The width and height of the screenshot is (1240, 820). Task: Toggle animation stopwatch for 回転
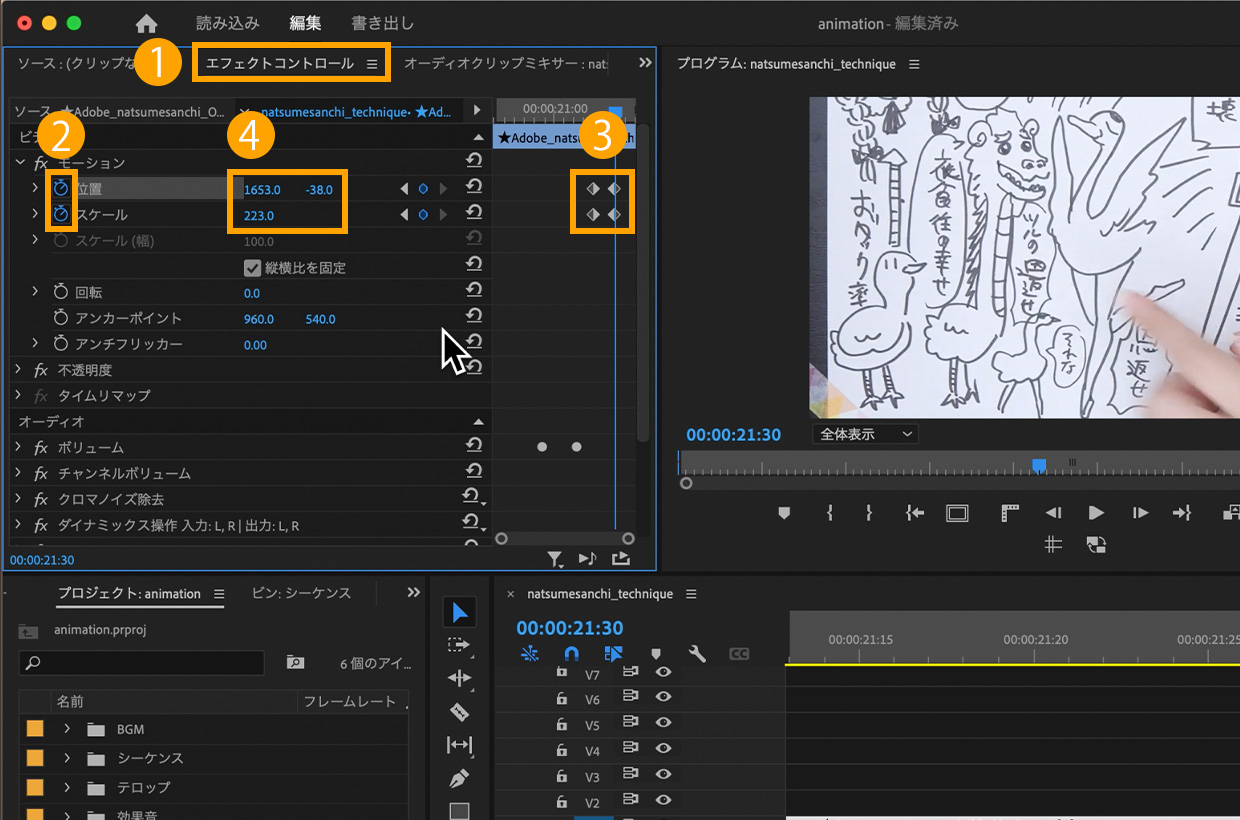tap(62, 292)
